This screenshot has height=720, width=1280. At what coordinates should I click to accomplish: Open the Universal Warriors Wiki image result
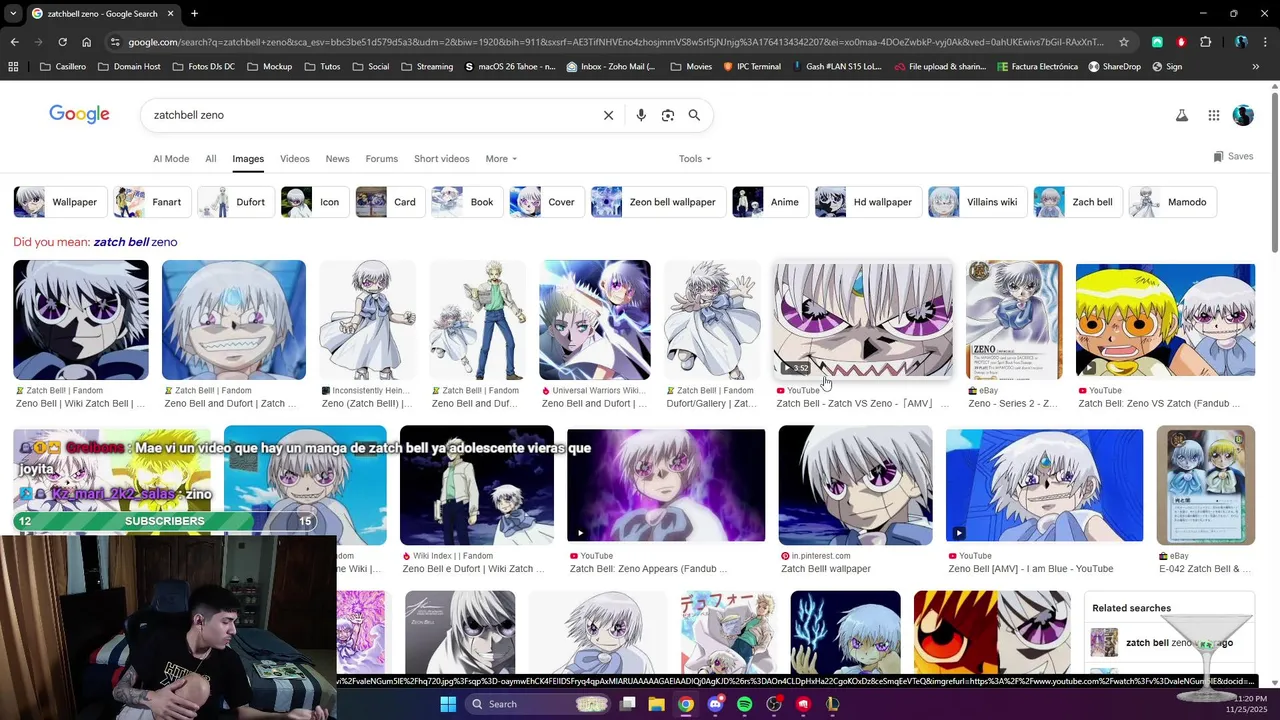[x=595, y=320]
